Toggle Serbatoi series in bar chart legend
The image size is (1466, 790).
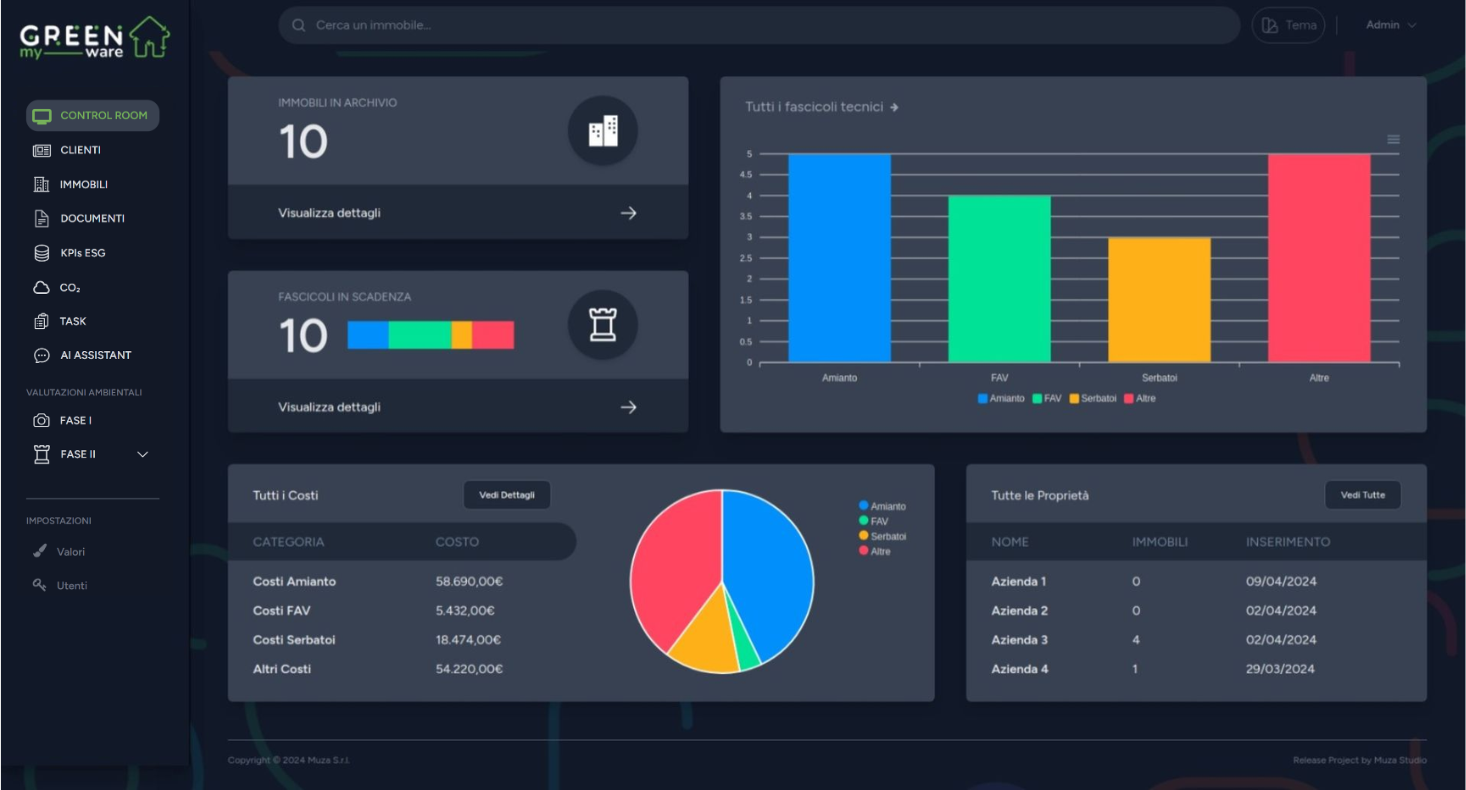(x=1092, y=398)
